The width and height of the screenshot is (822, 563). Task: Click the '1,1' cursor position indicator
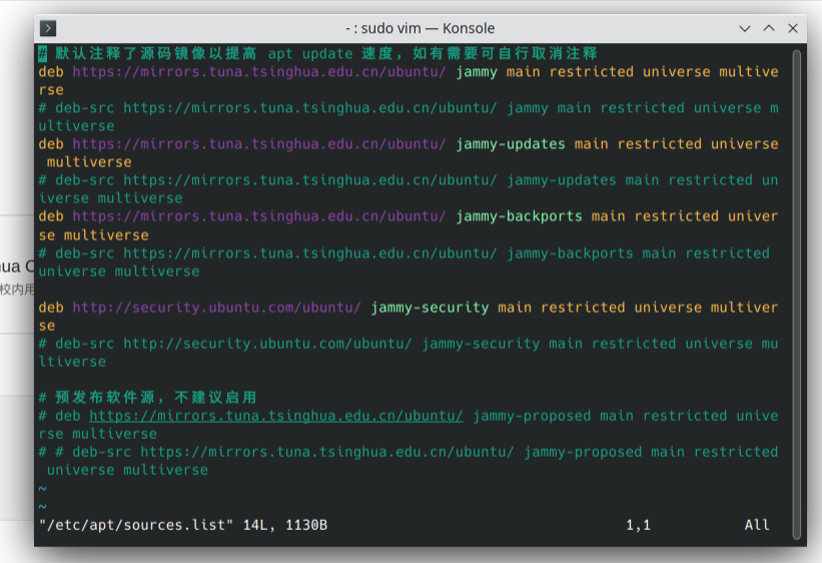click(x=638, y=525)
